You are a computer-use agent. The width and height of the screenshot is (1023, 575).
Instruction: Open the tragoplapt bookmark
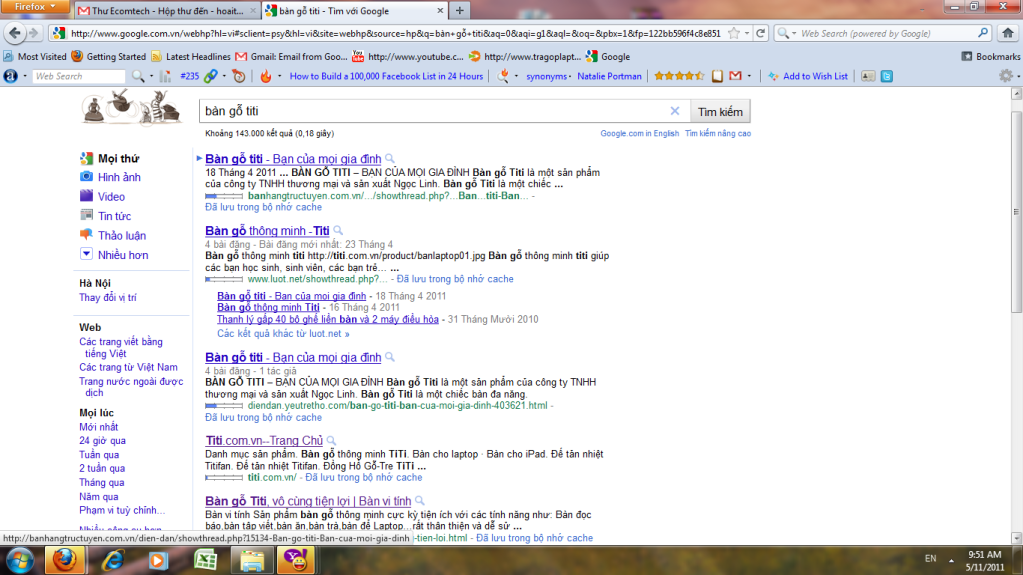pos(525,57)
